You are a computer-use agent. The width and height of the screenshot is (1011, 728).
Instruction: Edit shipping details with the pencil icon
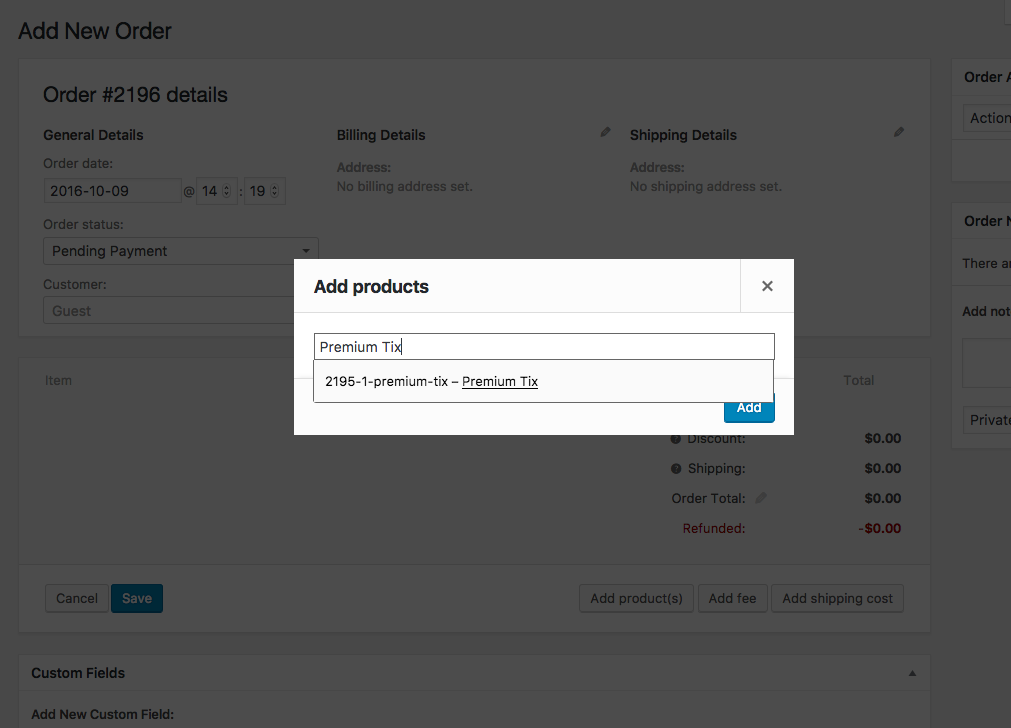[899, 132]
